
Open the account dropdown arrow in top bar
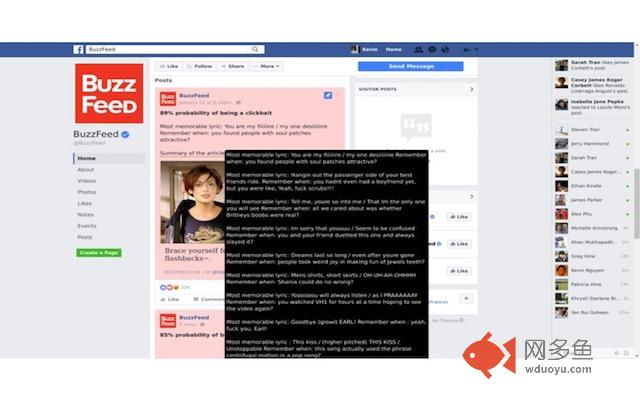(x=476, y=49)
